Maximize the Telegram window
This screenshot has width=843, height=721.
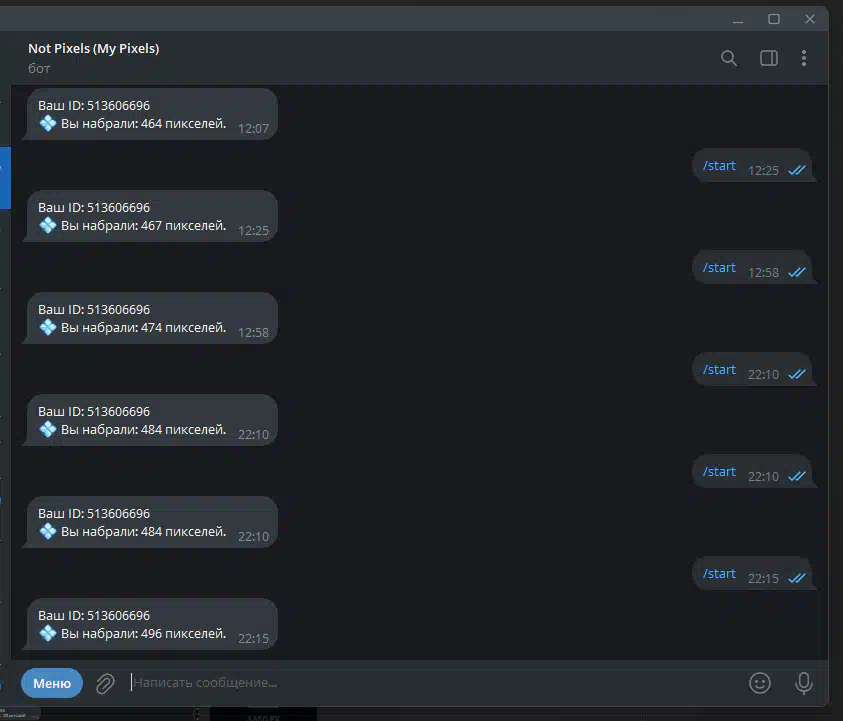click(x=774, y=19)
